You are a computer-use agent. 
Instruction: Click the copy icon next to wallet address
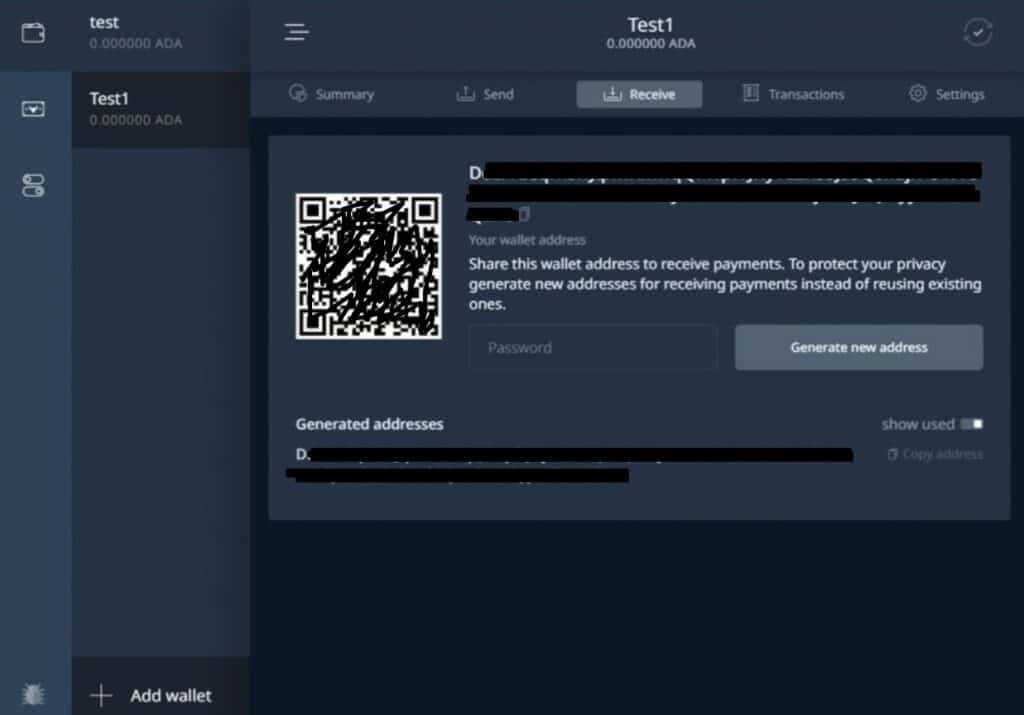point(522,212)
